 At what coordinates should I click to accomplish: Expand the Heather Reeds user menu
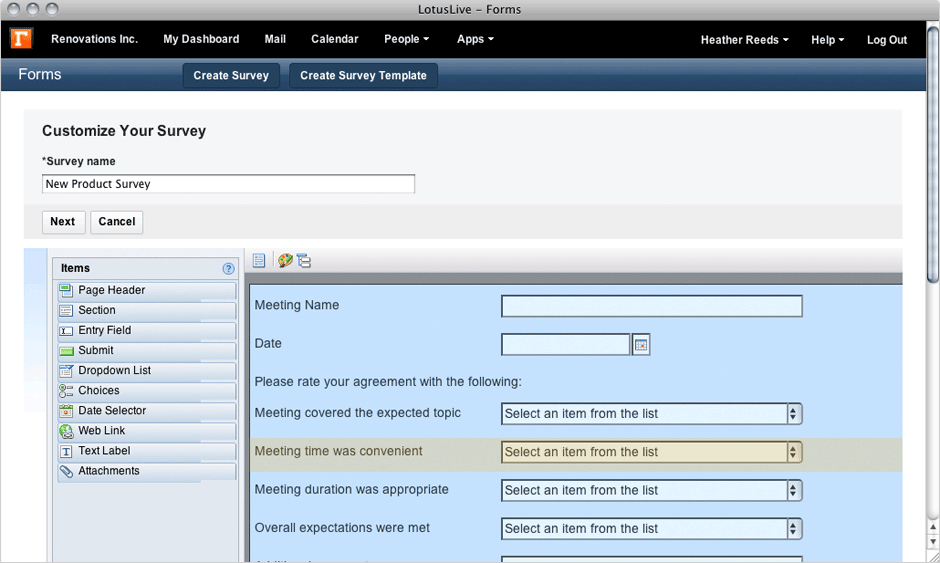pos(744,40)
